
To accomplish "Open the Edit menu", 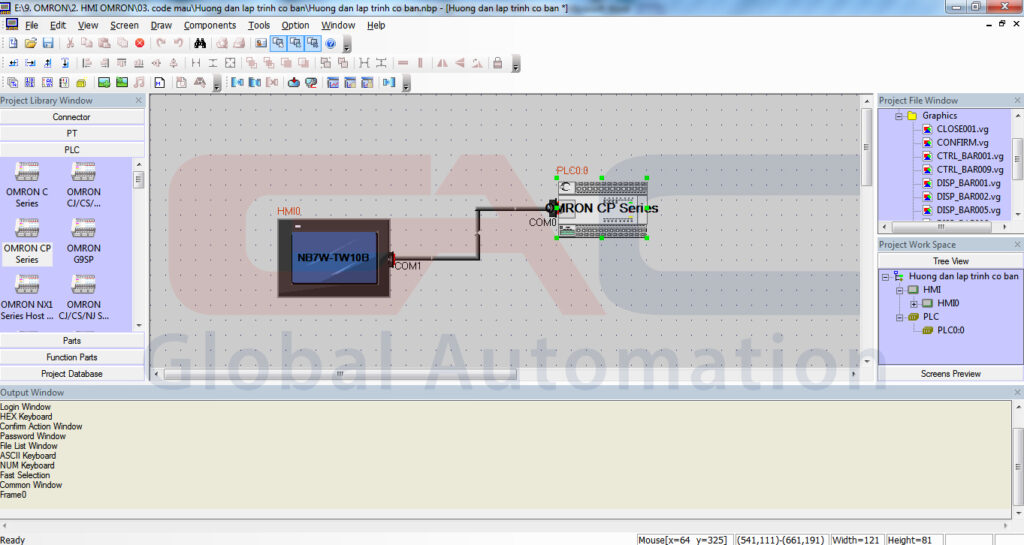I will tap(58, 25).
